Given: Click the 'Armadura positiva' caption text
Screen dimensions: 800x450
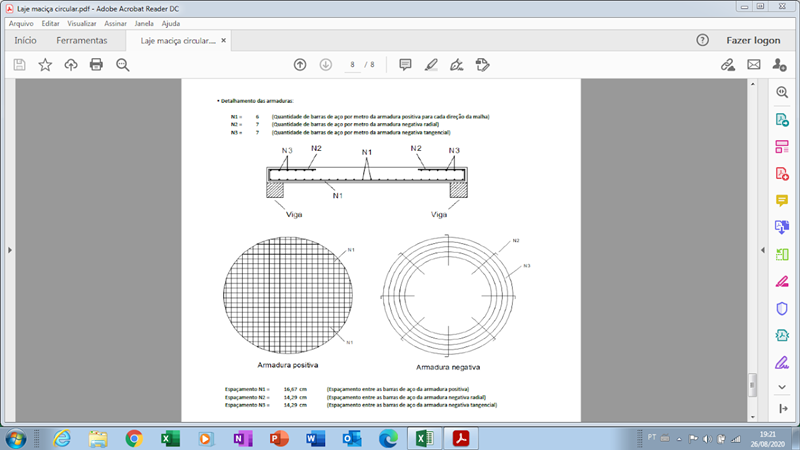Looking at the screenshot, I should click(x=288, y=365).
